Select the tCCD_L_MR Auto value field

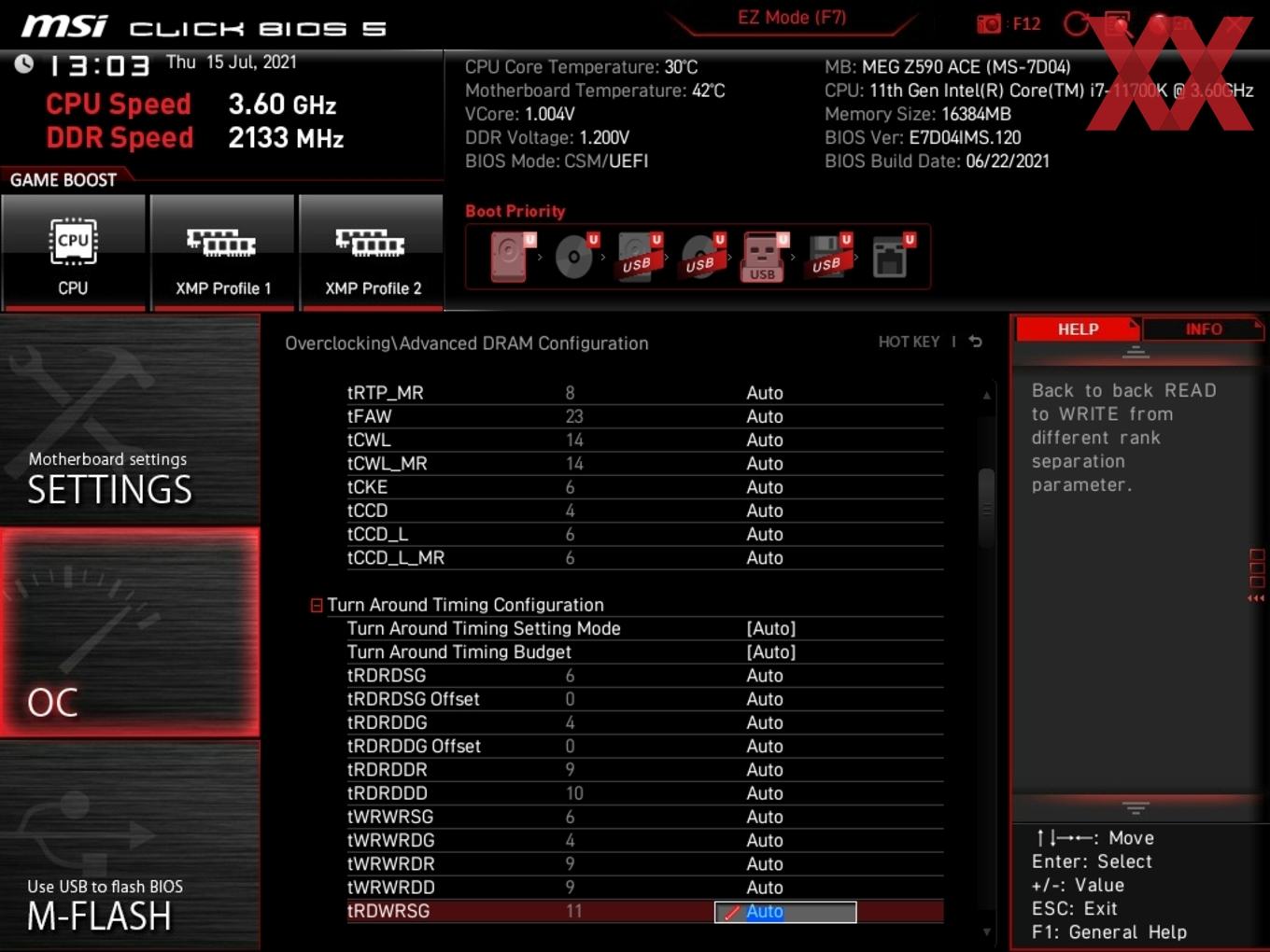[765, 557]
